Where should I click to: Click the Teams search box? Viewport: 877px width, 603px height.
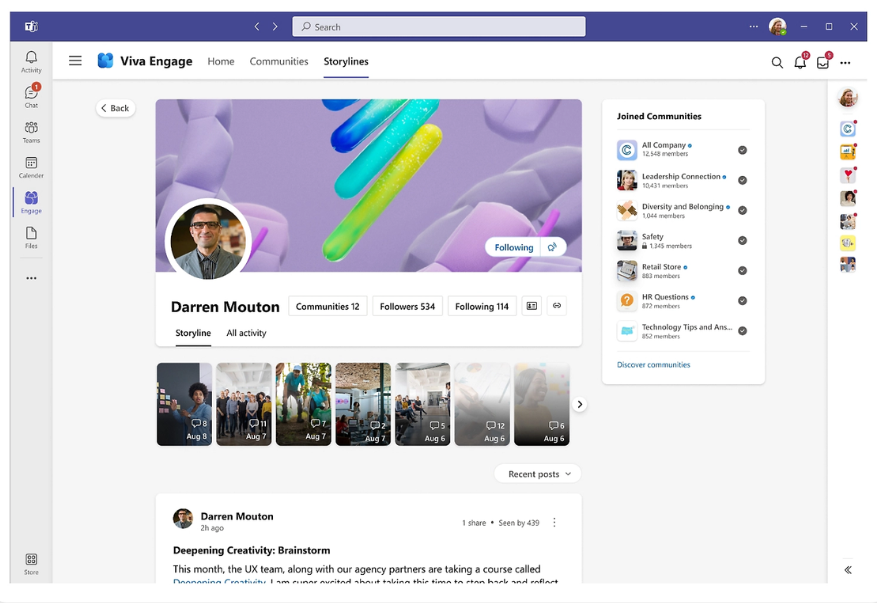438,27
